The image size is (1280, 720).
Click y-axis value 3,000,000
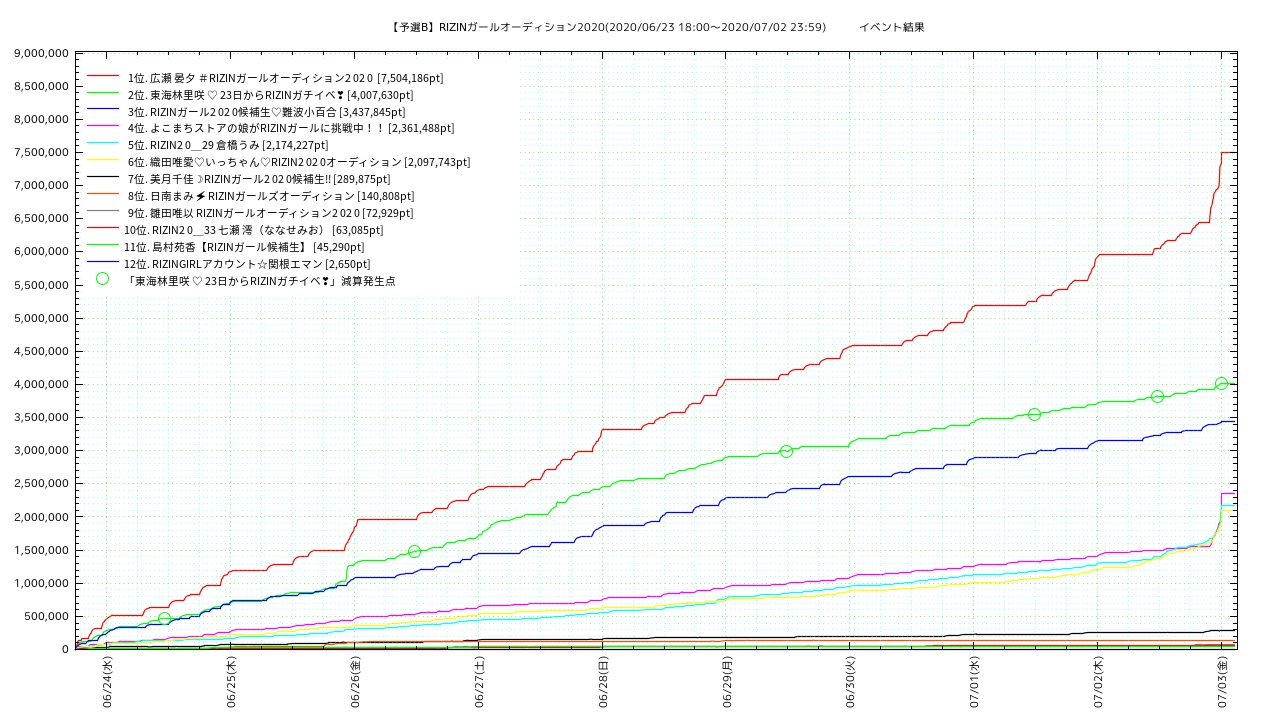tap(41, 451)
